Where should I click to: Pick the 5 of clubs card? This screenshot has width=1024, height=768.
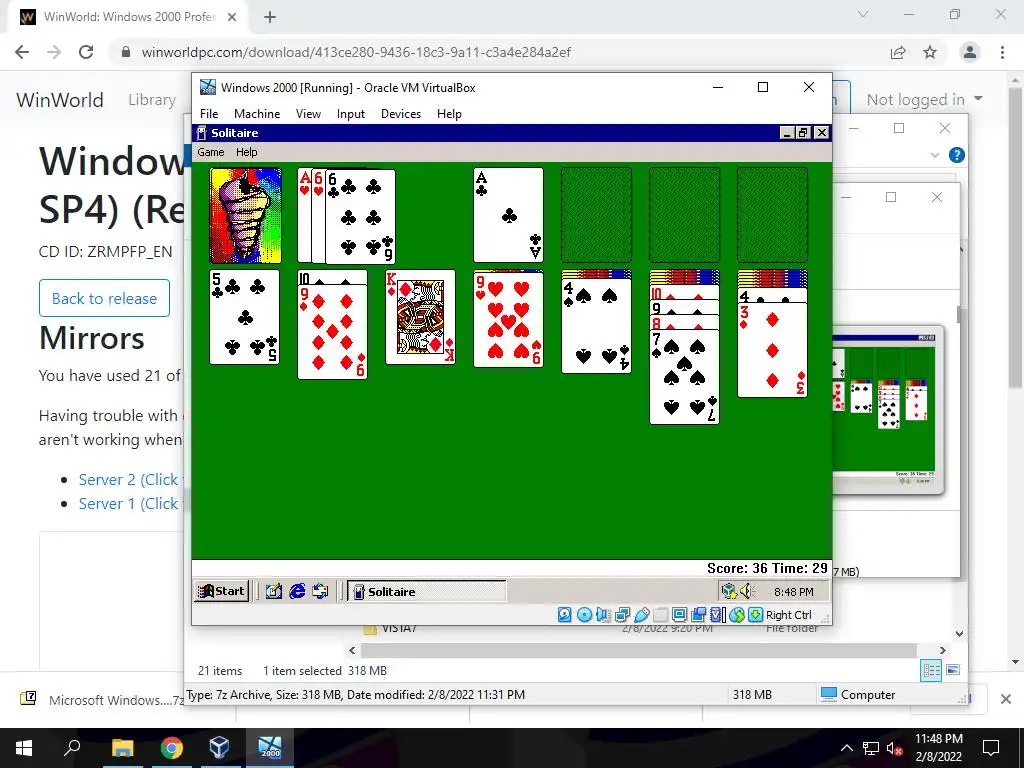pos(245,317)
